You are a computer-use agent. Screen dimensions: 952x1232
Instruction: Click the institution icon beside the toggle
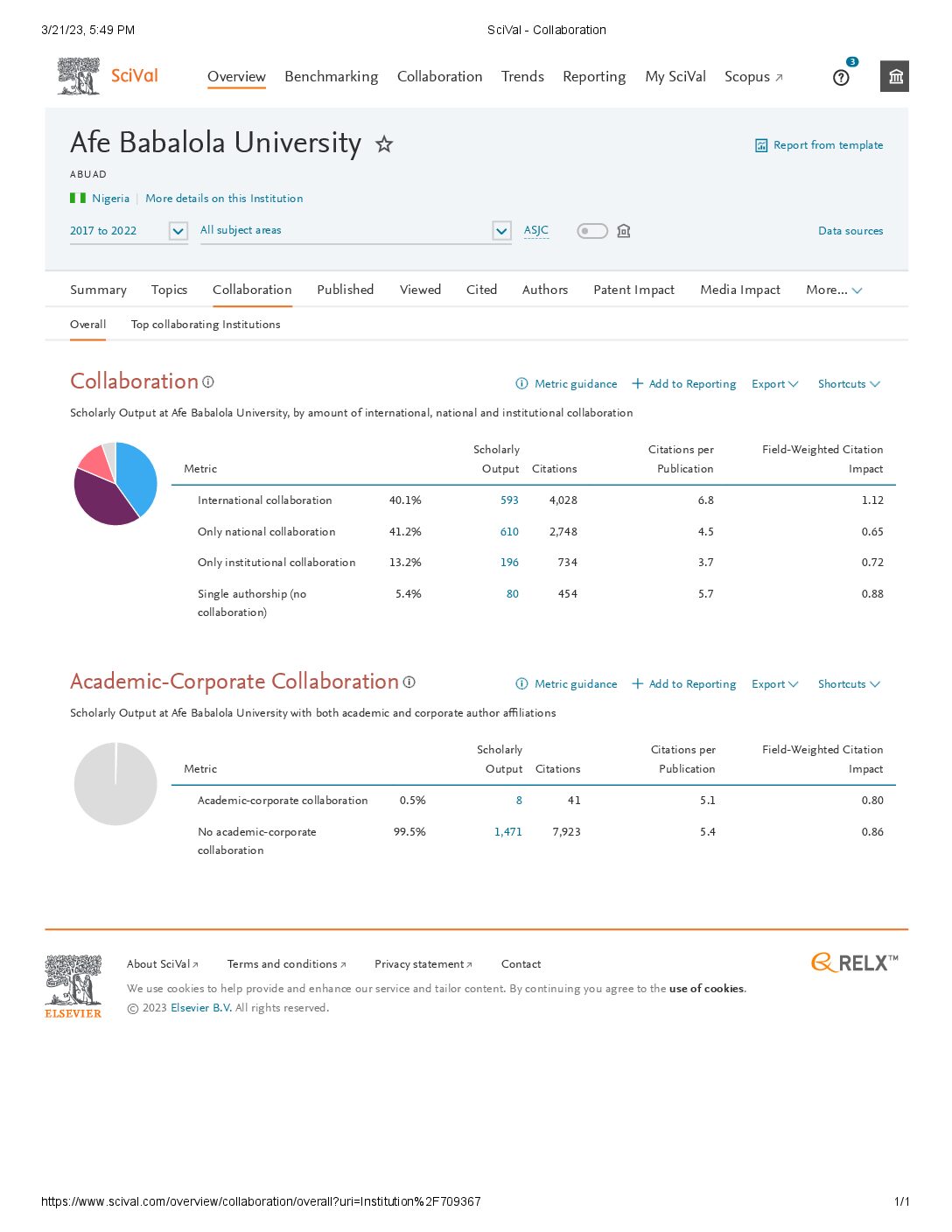(624, 231)
